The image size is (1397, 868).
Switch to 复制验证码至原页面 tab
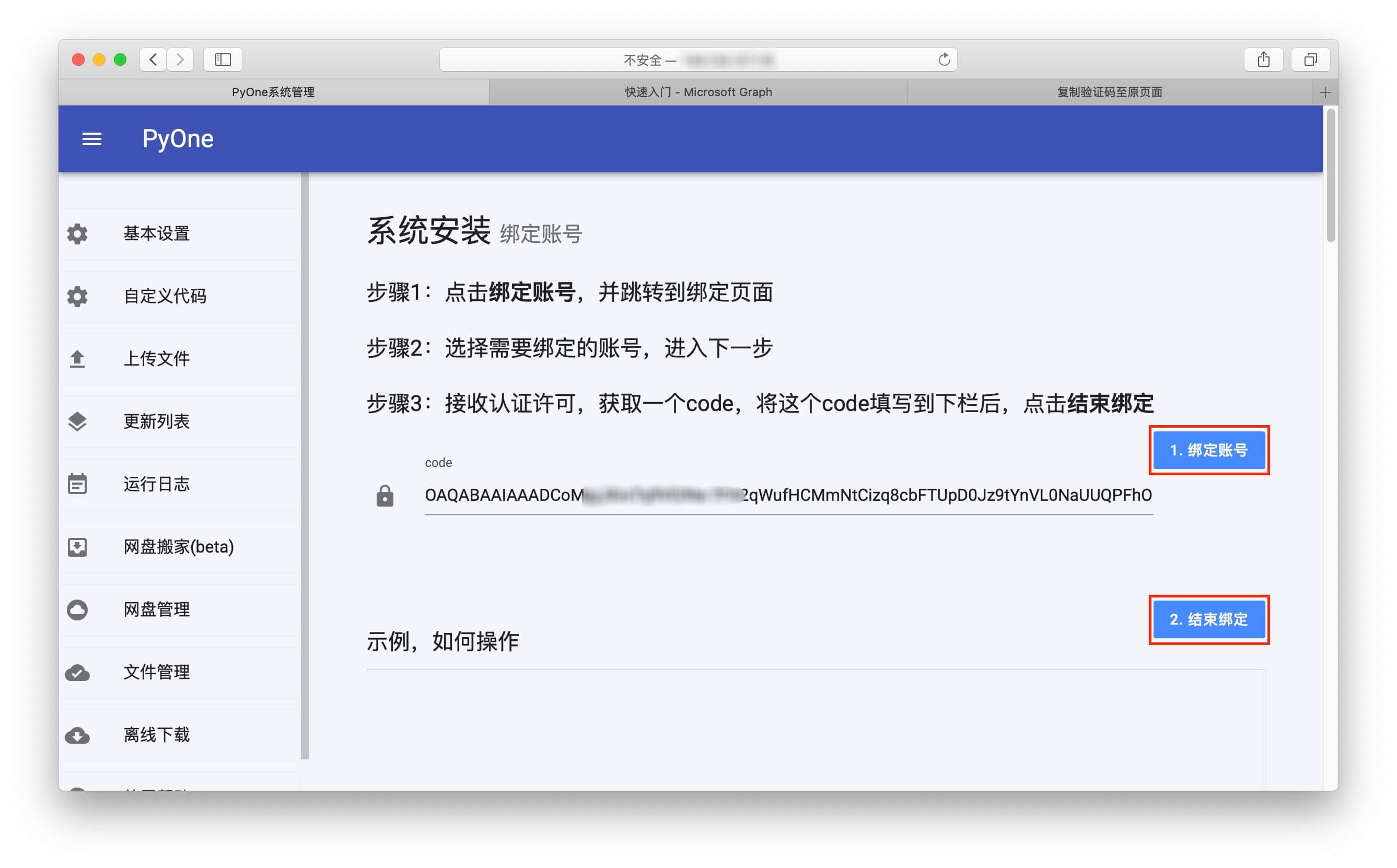click(x=1109, y=92)
